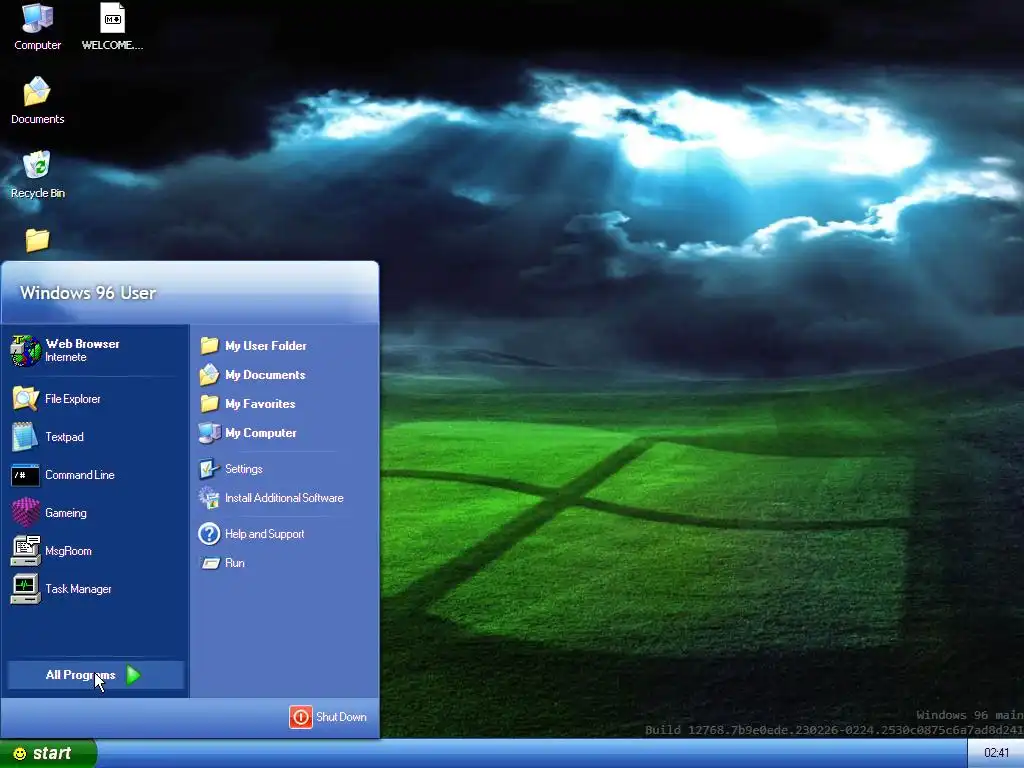Click the start button text
Viewport: 1024px width, 768px height.
52,753
